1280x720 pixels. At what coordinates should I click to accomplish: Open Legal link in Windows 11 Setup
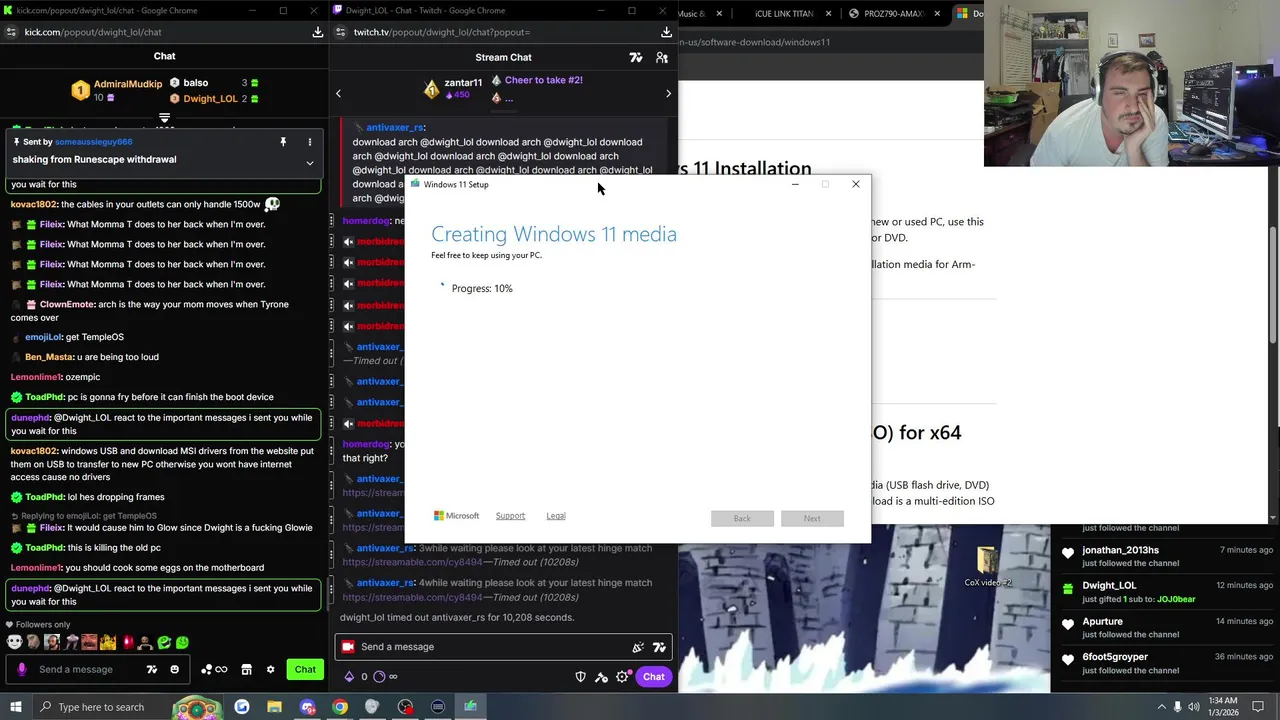tap(556, 516)
